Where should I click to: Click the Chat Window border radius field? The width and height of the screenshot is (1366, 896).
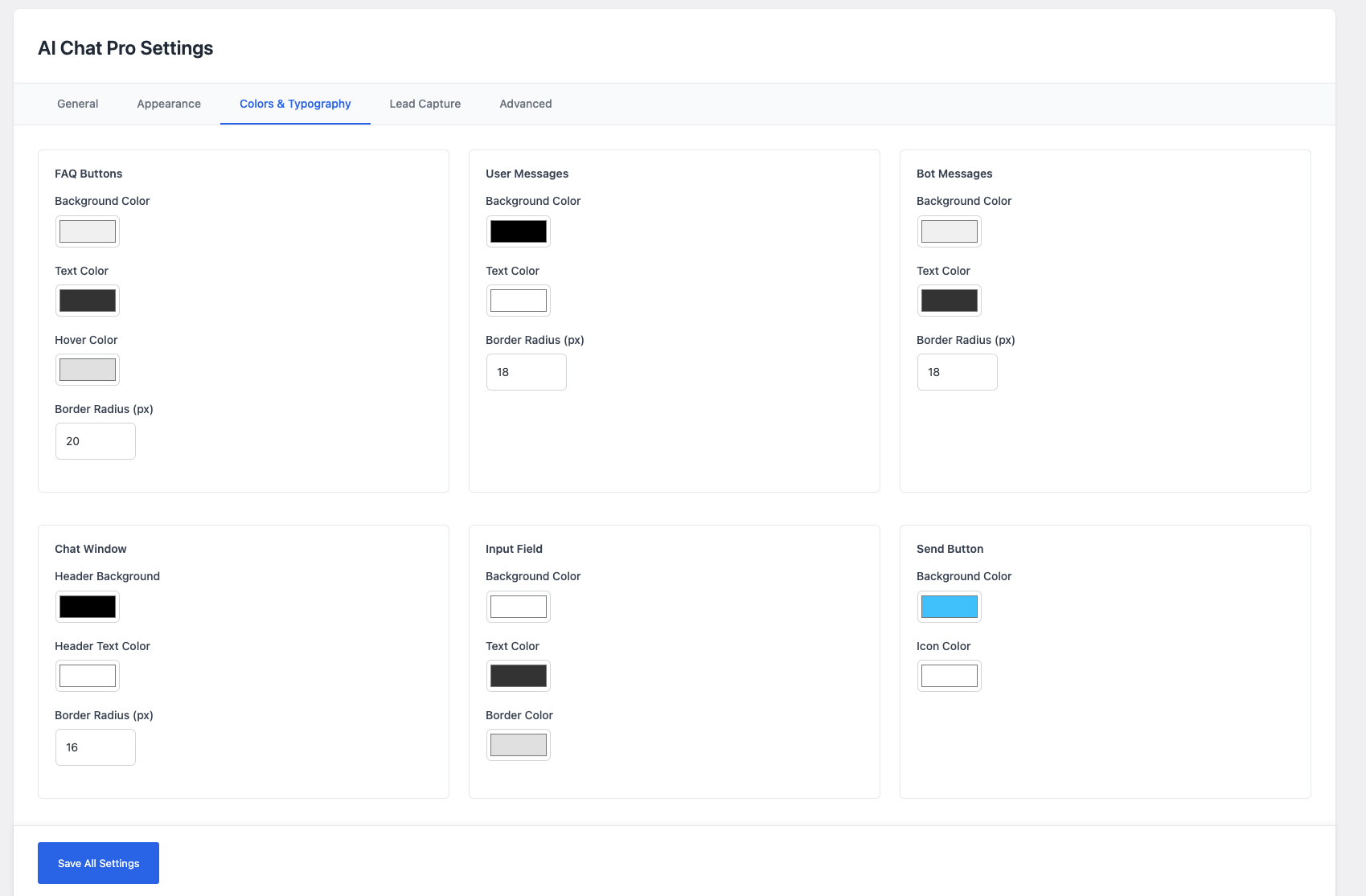95,747
